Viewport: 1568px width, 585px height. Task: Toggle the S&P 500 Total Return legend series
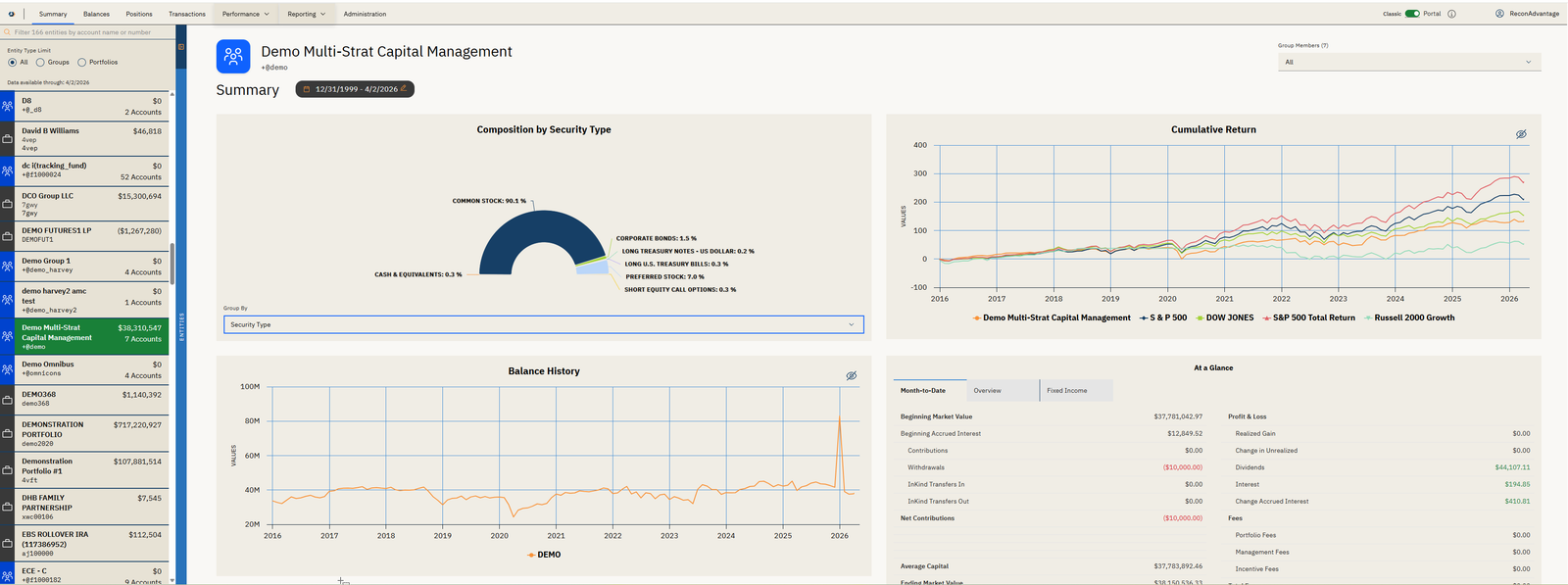pyautogui.click(x=1308, y=317)
